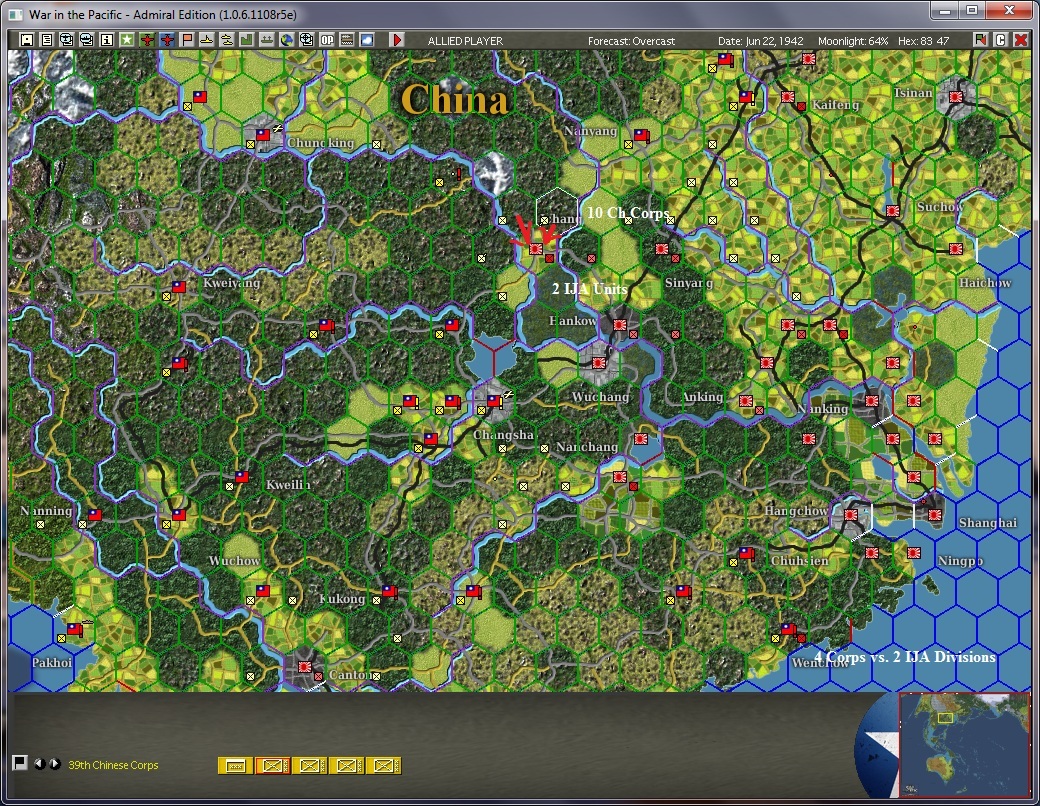Click the Shanghai city label
Viewport: 1040px width, 806px height.
coord(988,523)
